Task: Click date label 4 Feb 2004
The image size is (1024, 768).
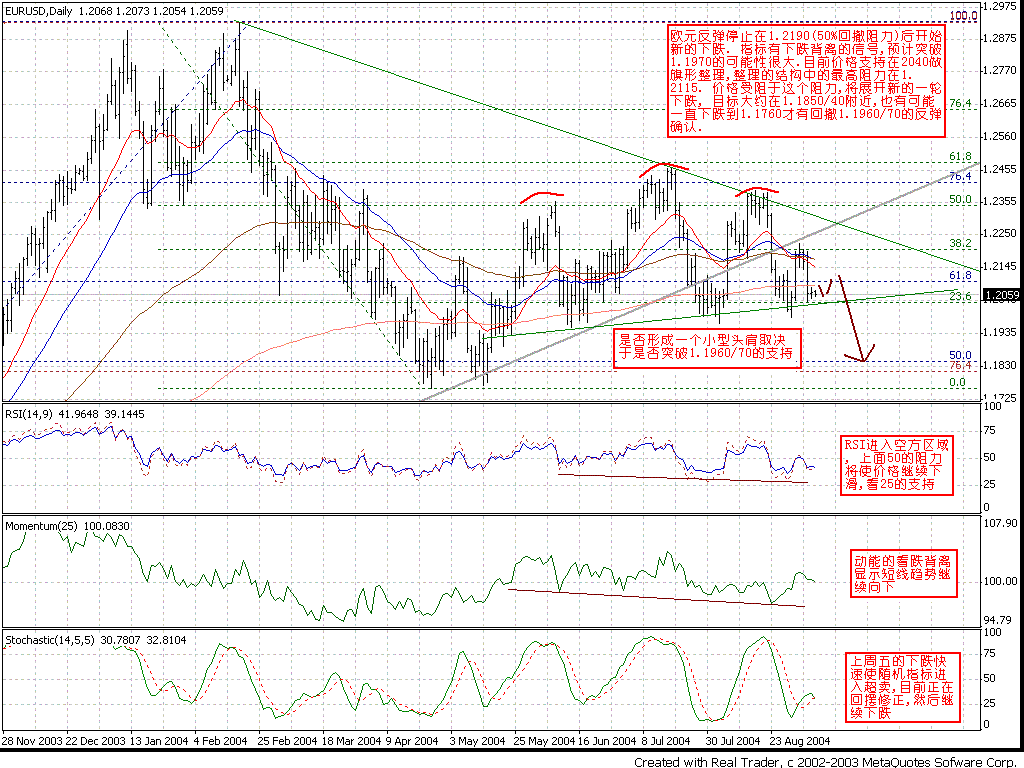Action: 220,741
